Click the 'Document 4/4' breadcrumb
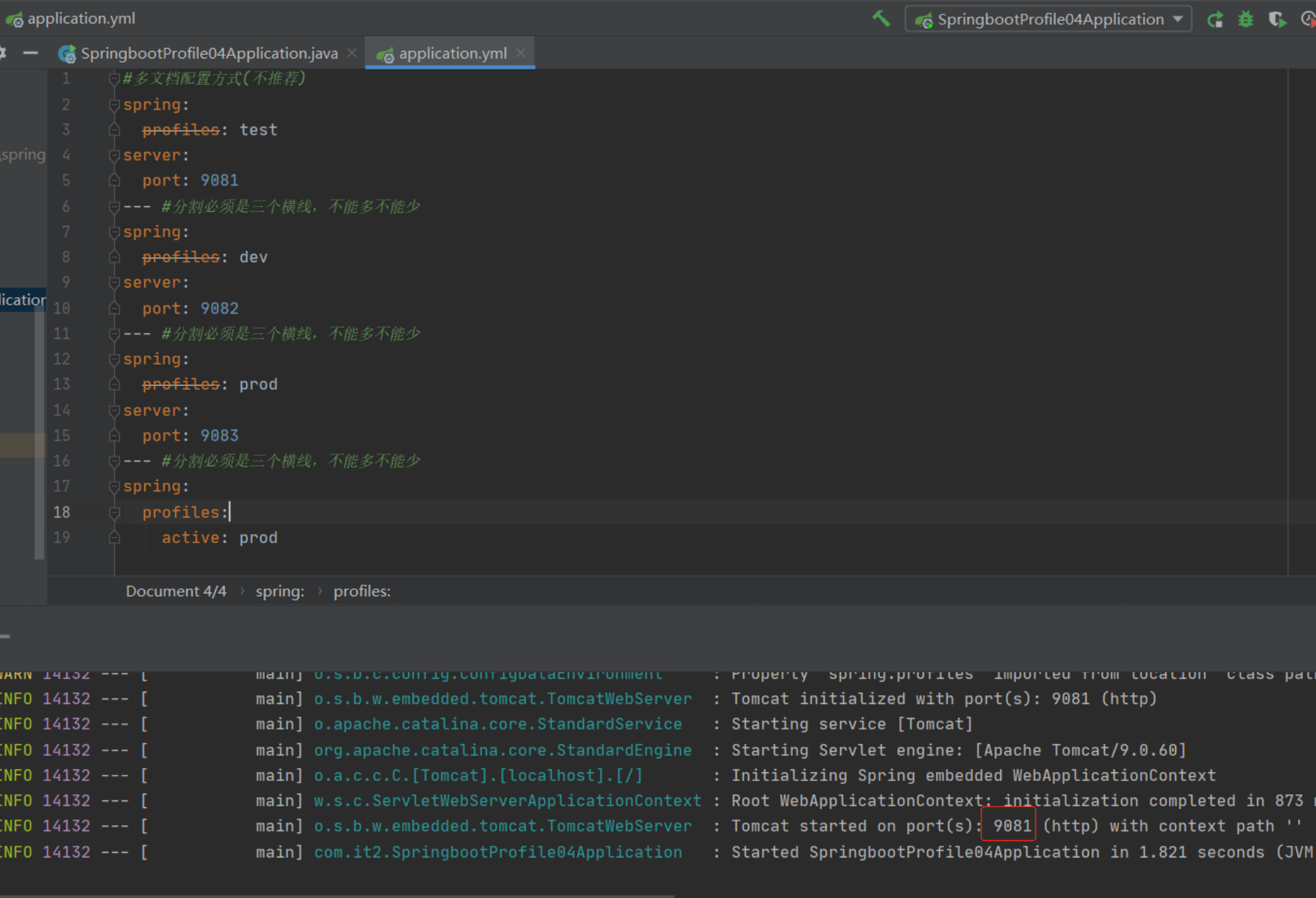 click(x=175, y=591)
